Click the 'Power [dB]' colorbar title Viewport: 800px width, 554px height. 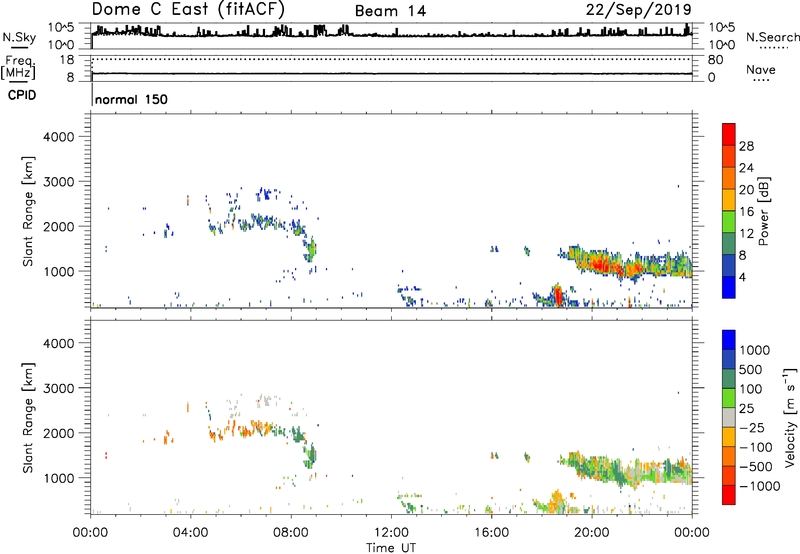[764, 211]
